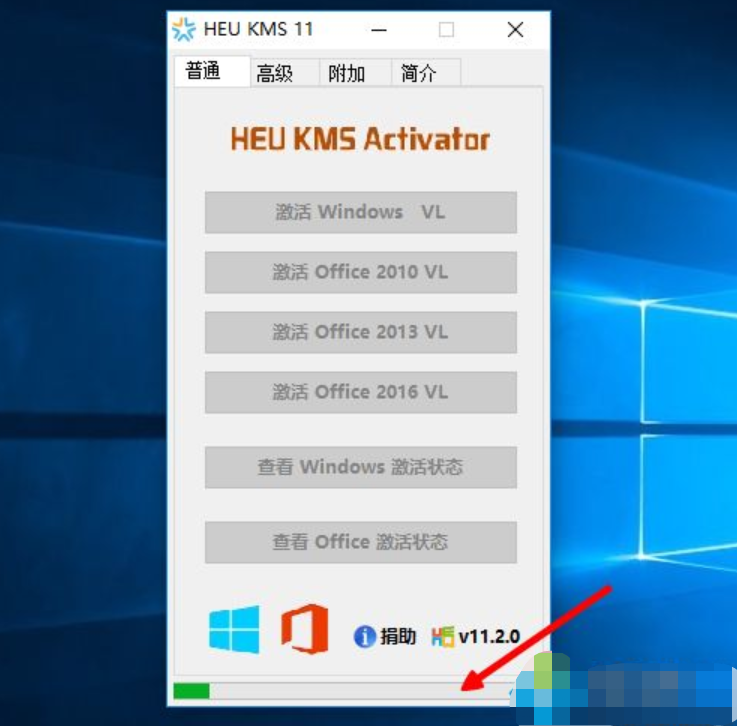Switch to the 高级 tab
This screenshot has width=737, height=726.
[x=285, y=73]
